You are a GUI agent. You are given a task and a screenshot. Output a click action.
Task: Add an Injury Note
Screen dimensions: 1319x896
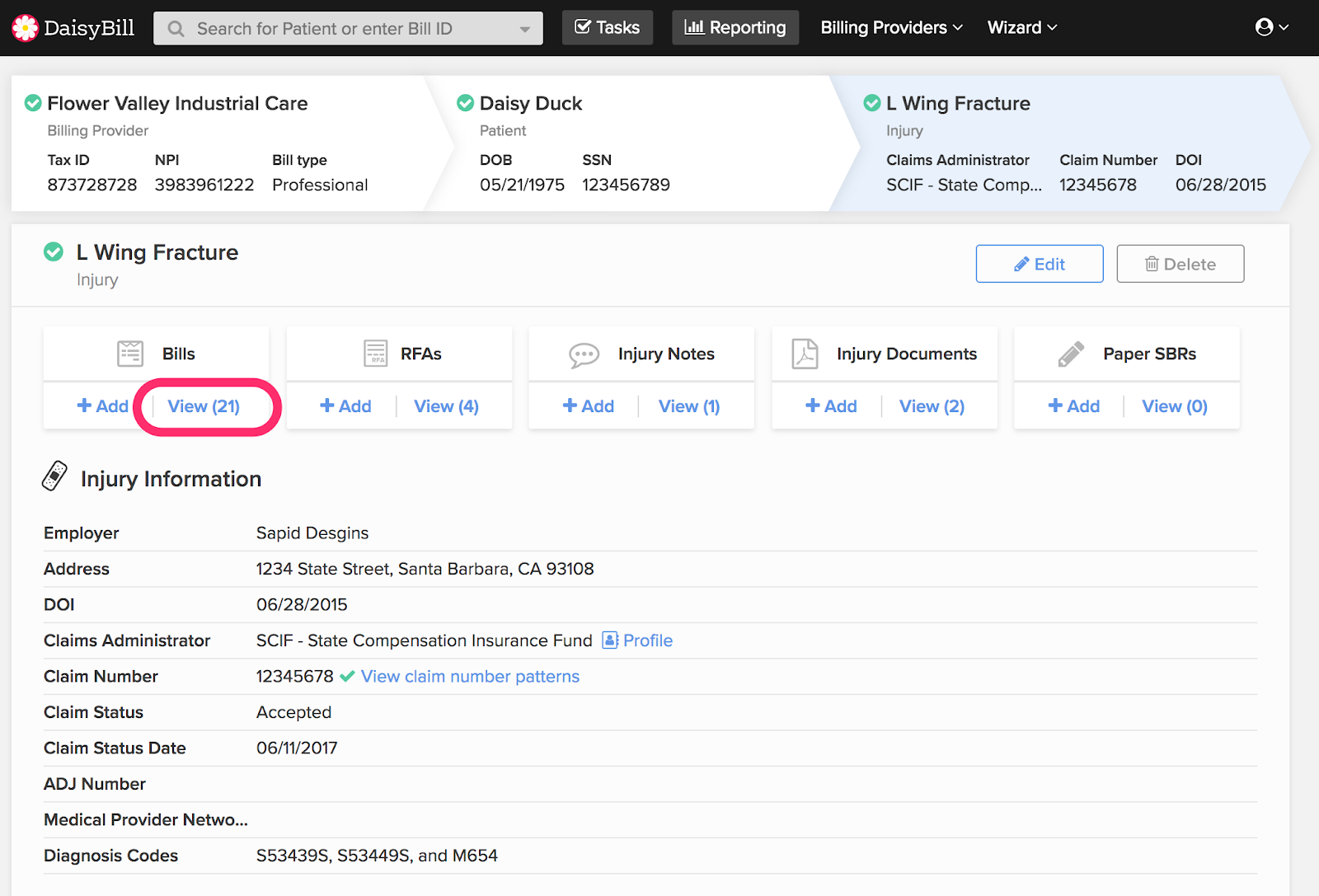588,406
